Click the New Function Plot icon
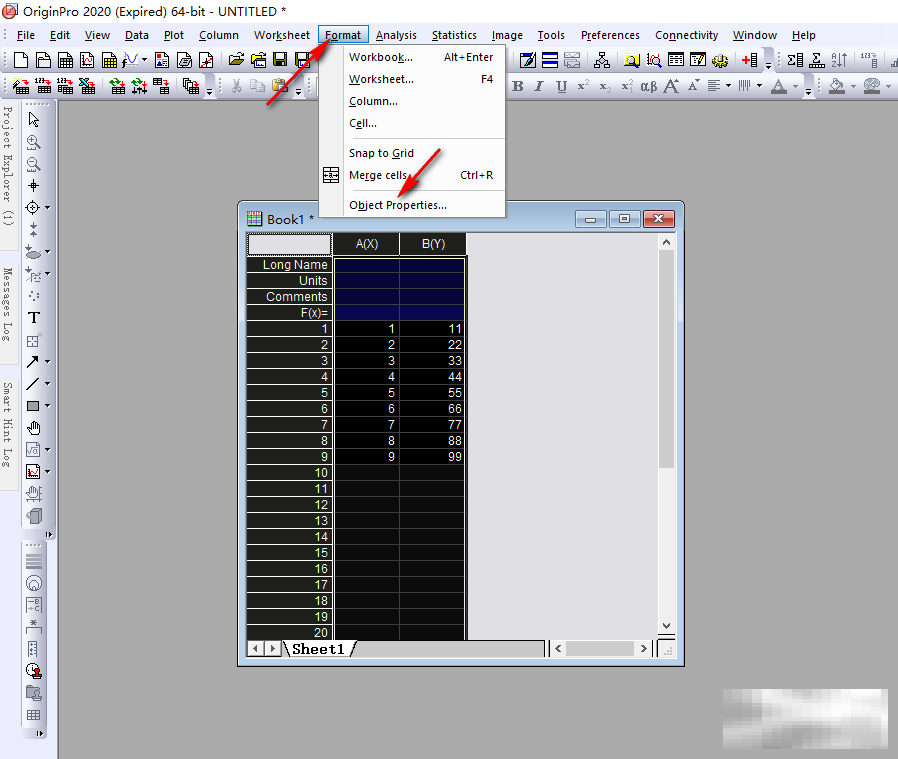 click(x=130, y=60)
